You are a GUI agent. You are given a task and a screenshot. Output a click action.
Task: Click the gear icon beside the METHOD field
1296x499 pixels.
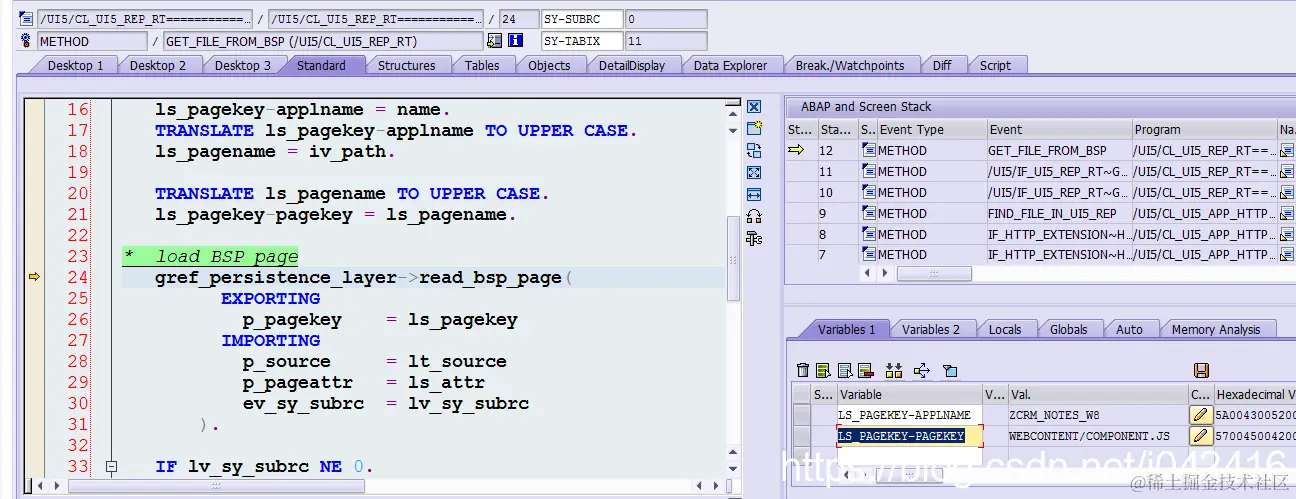click(x=26, y=41)
